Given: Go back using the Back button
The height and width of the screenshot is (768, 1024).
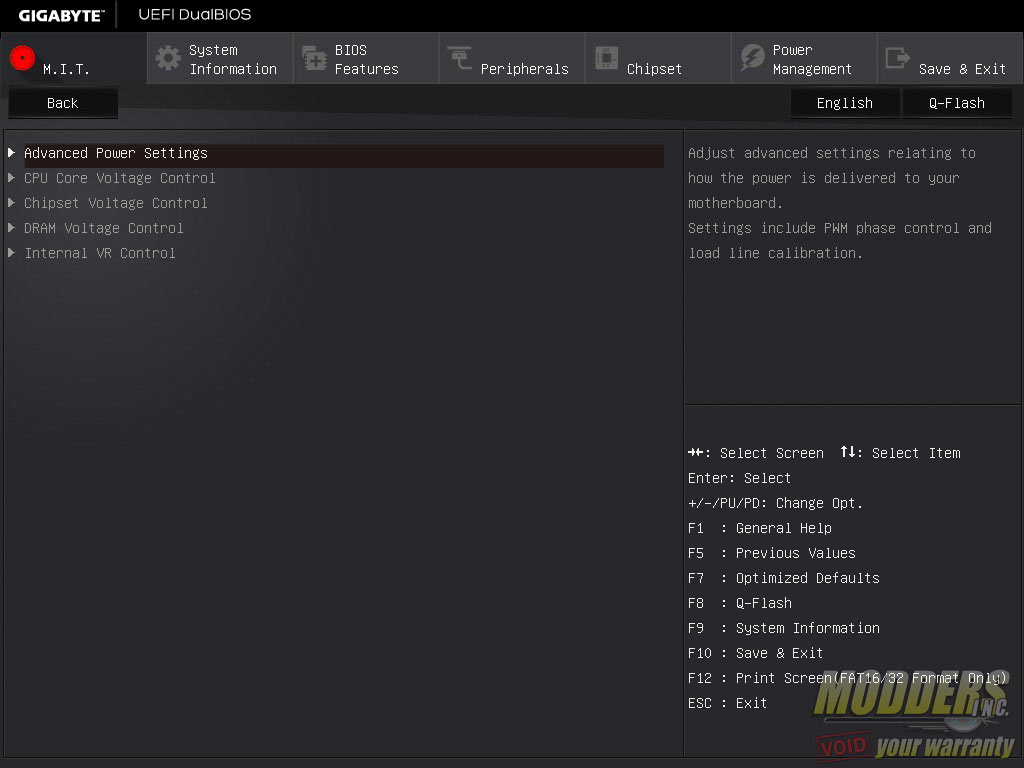Looking at the screenshot, I should tap(63, 103).
